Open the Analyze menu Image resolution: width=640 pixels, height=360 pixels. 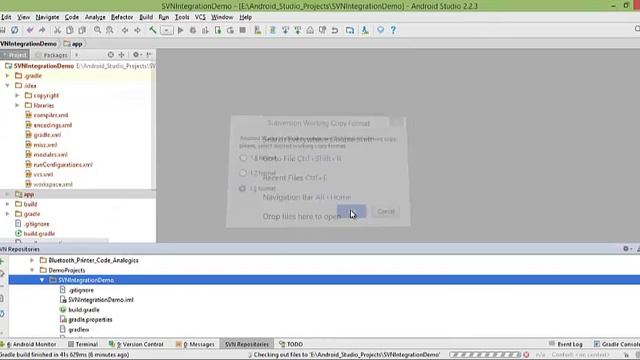(95, 17)
